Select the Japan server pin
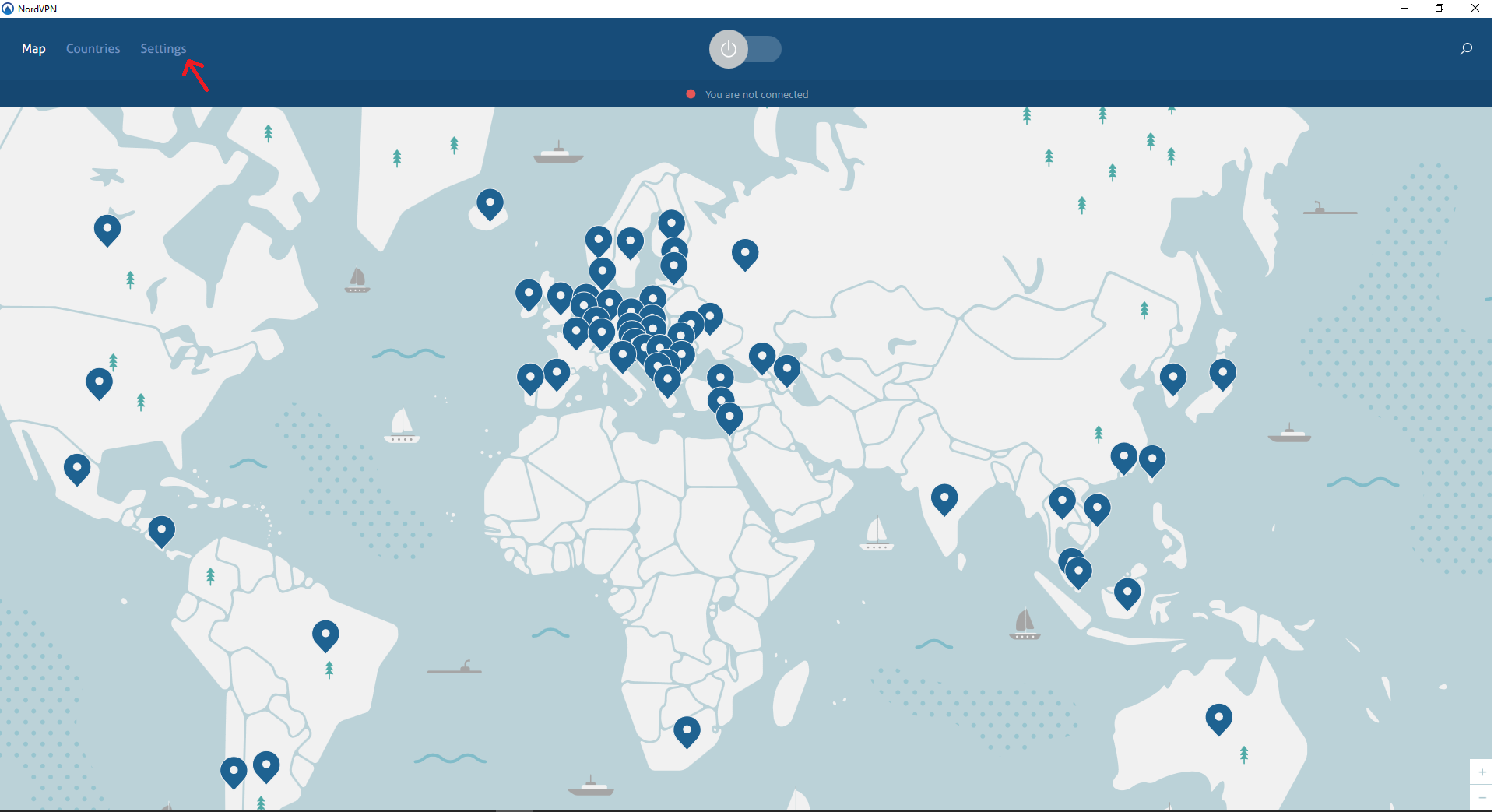 (1223, 374)
